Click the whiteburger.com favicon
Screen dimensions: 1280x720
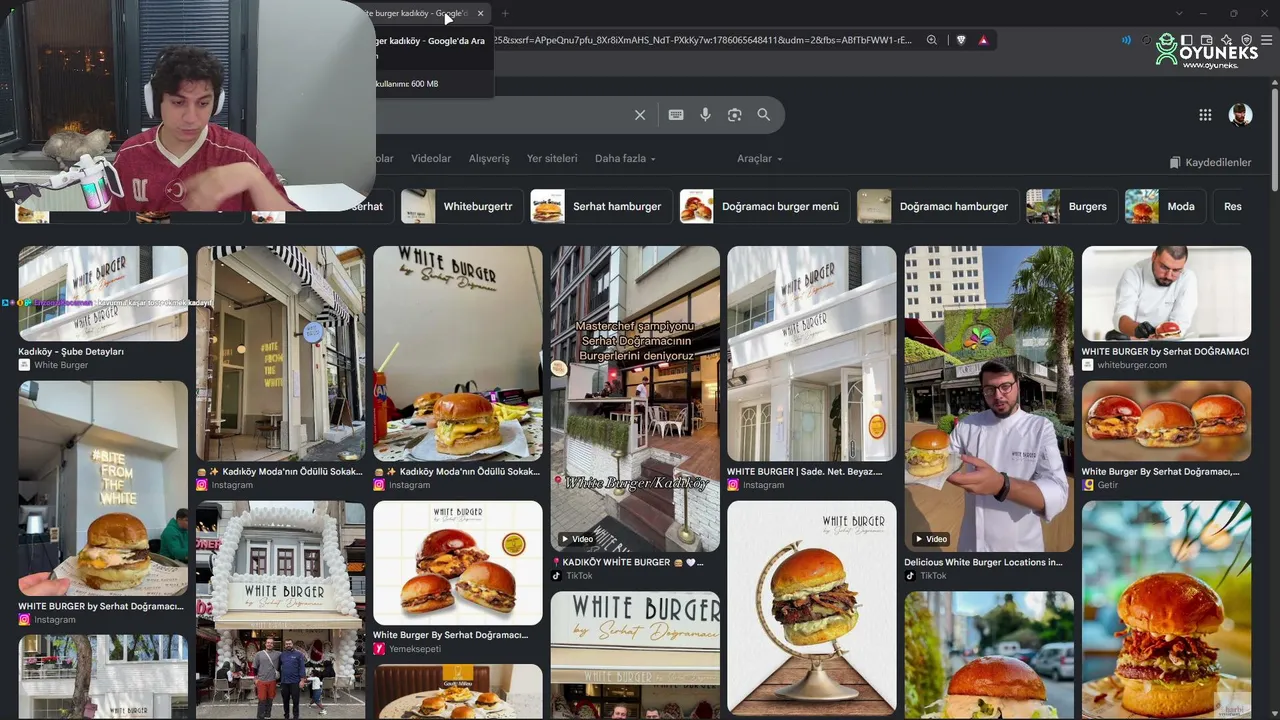[1087, 365]
